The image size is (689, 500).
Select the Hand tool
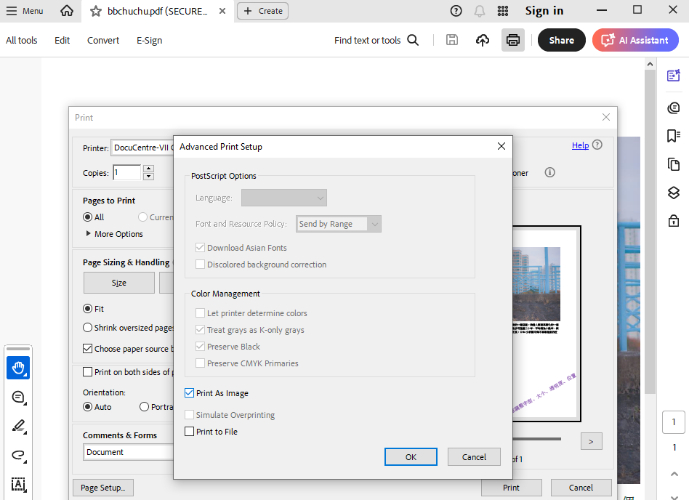point(18,368)
